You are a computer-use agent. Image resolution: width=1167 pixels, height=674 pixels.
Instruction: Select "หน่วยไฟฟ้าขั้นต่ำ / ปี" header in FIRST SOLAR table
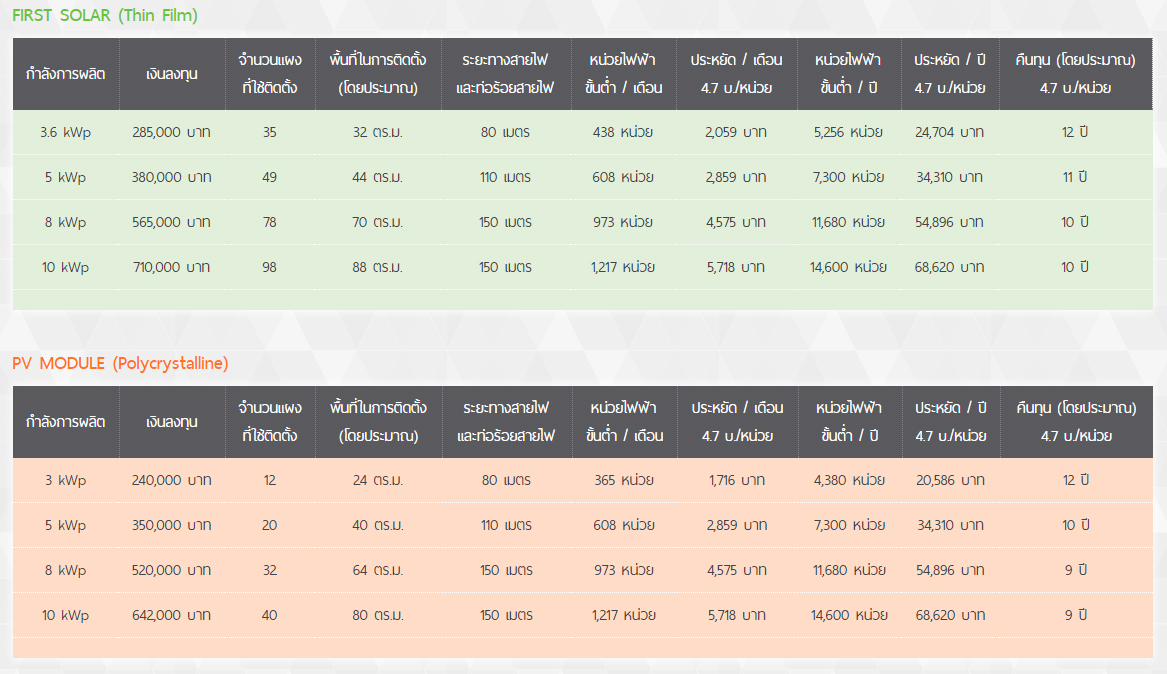pyautogui.click(x=848, y=74)
